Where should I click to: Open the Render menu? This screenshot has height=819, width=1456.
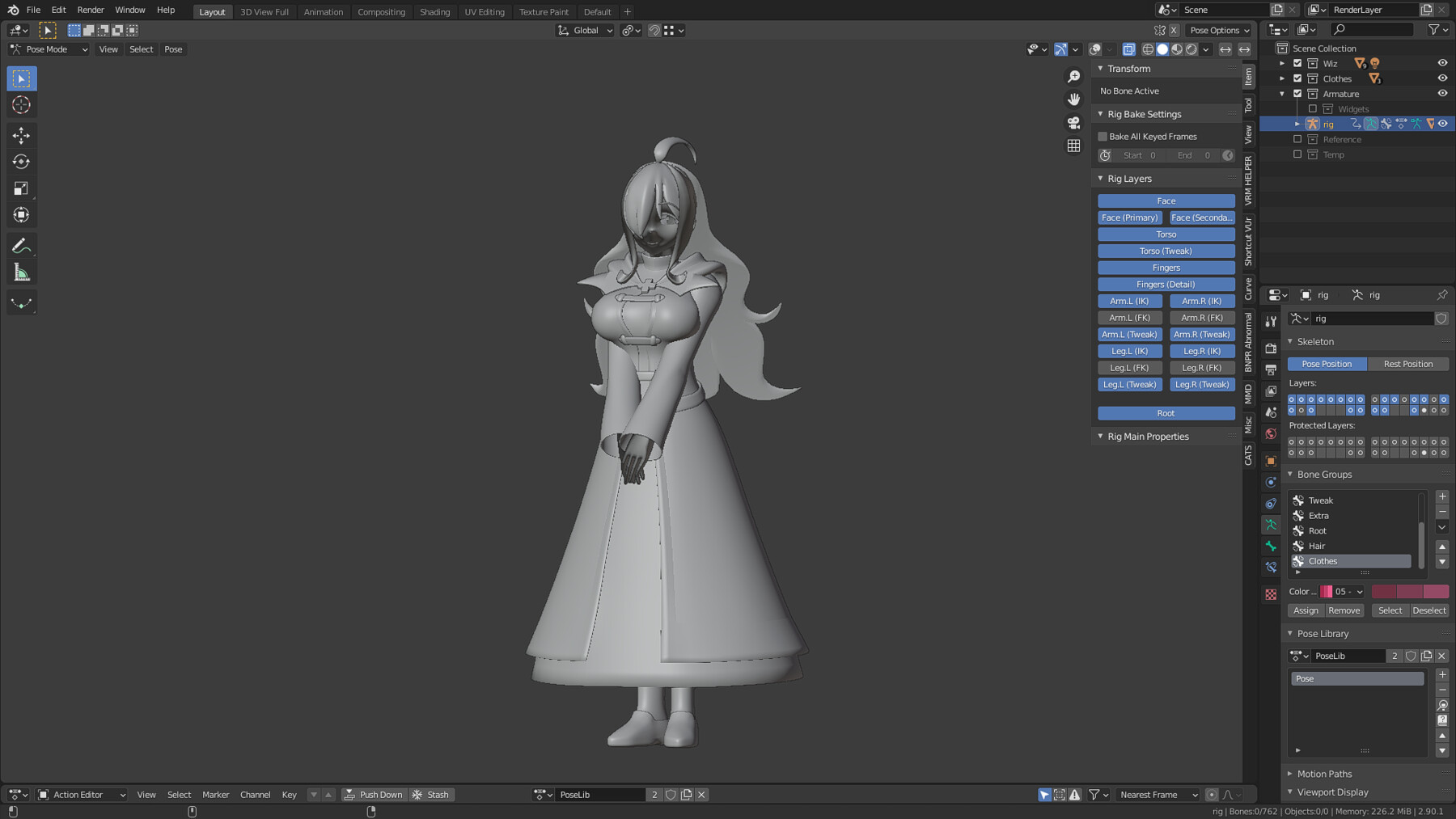tap(90, 10)
